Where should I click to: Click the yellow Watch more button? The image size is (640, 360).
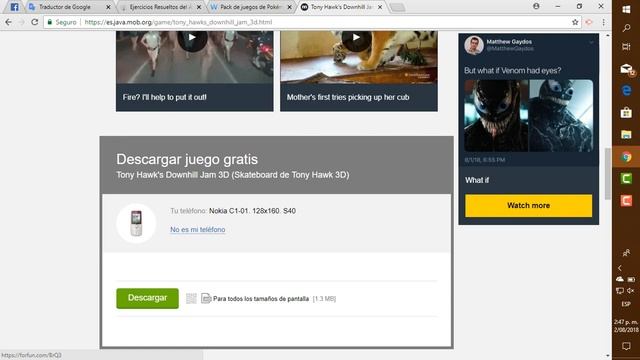click(528, 205)
